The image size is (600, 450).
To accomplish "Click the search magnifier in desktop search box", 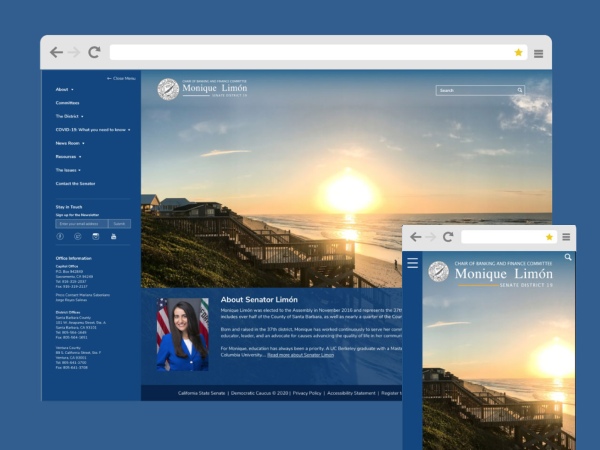I will tap(520, 90).
